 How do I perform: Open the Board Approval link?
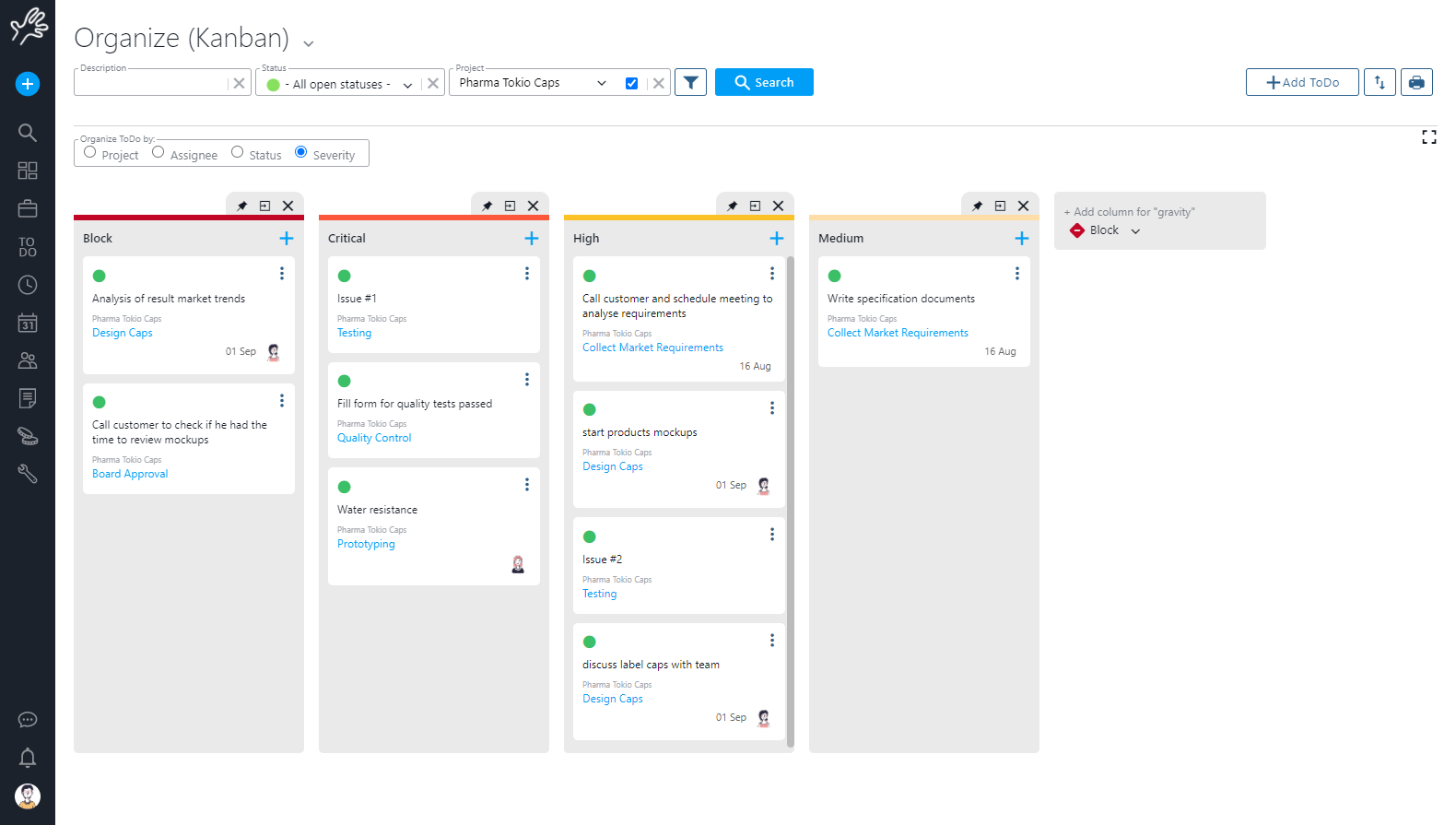130,474
